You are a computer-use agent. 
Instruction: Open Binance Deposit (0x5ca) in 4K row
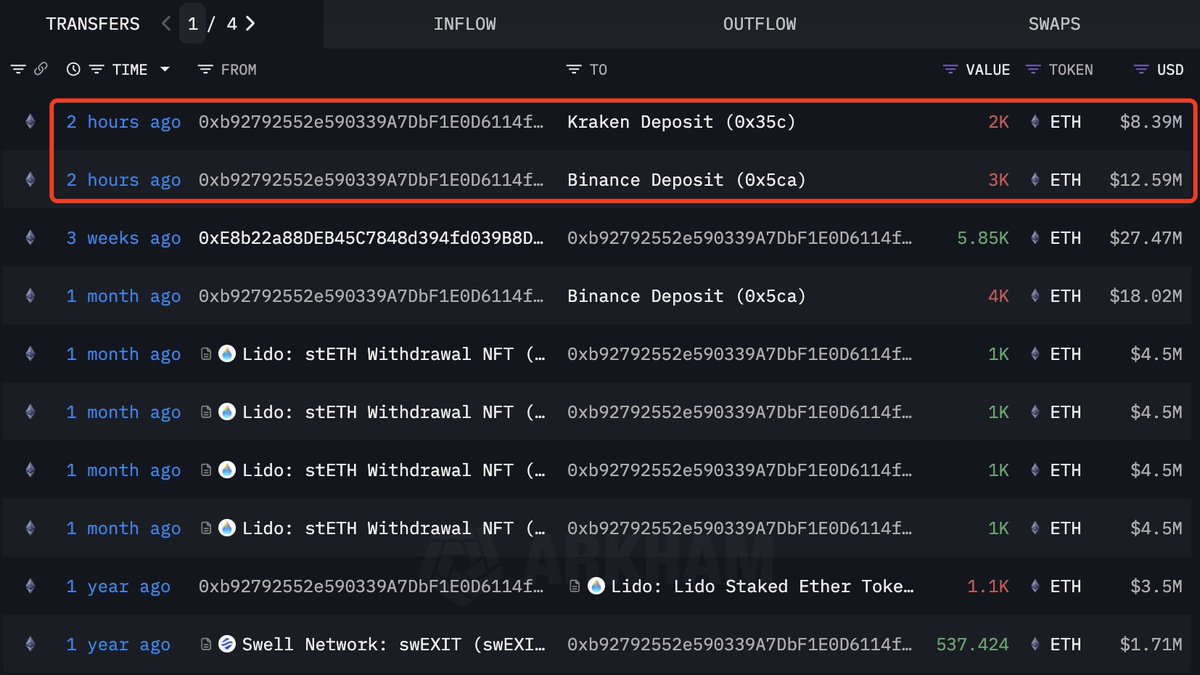click(x=686, y=296)
